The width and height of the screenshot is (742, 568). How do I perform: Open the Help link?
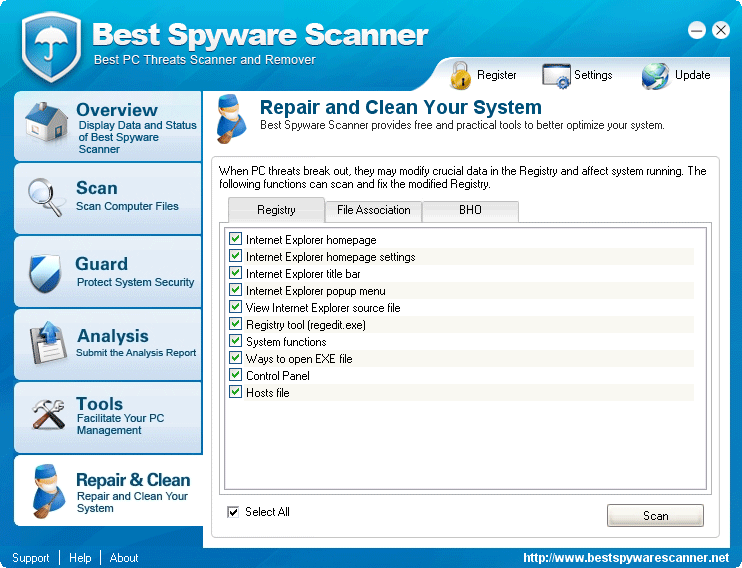click(x=80, y=558)
